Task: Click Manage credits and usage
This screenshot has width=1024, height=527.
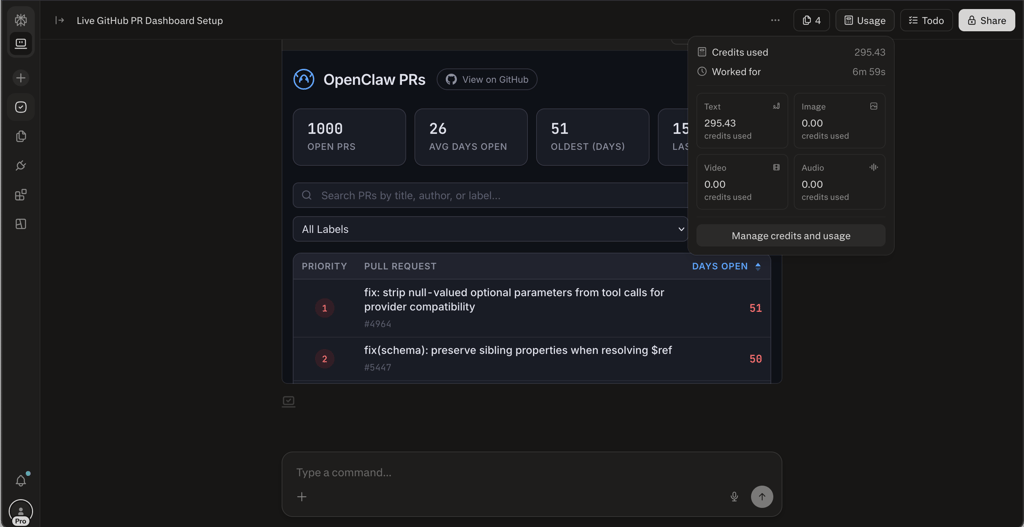Action: pyautogui.click(x=790, y=236)
